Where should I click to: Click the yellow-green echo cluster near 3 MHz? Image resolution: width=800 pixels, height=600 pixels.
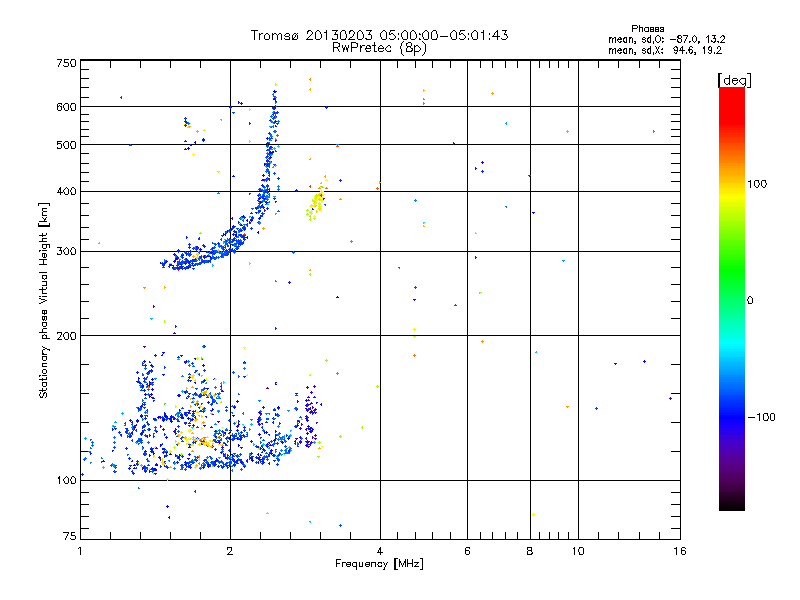(x=317, y=204)
